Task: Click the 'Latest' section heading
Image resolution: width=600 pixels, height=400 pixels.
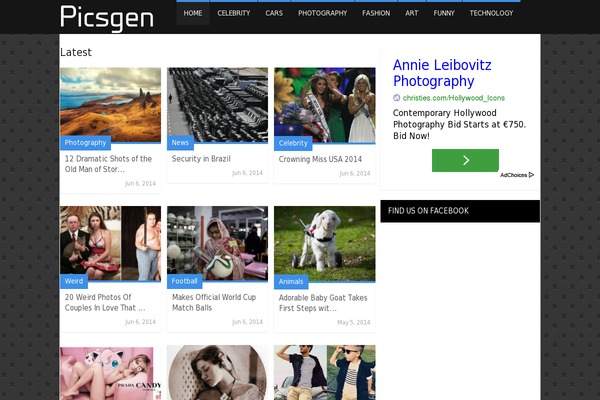Action: pos(76,52)
